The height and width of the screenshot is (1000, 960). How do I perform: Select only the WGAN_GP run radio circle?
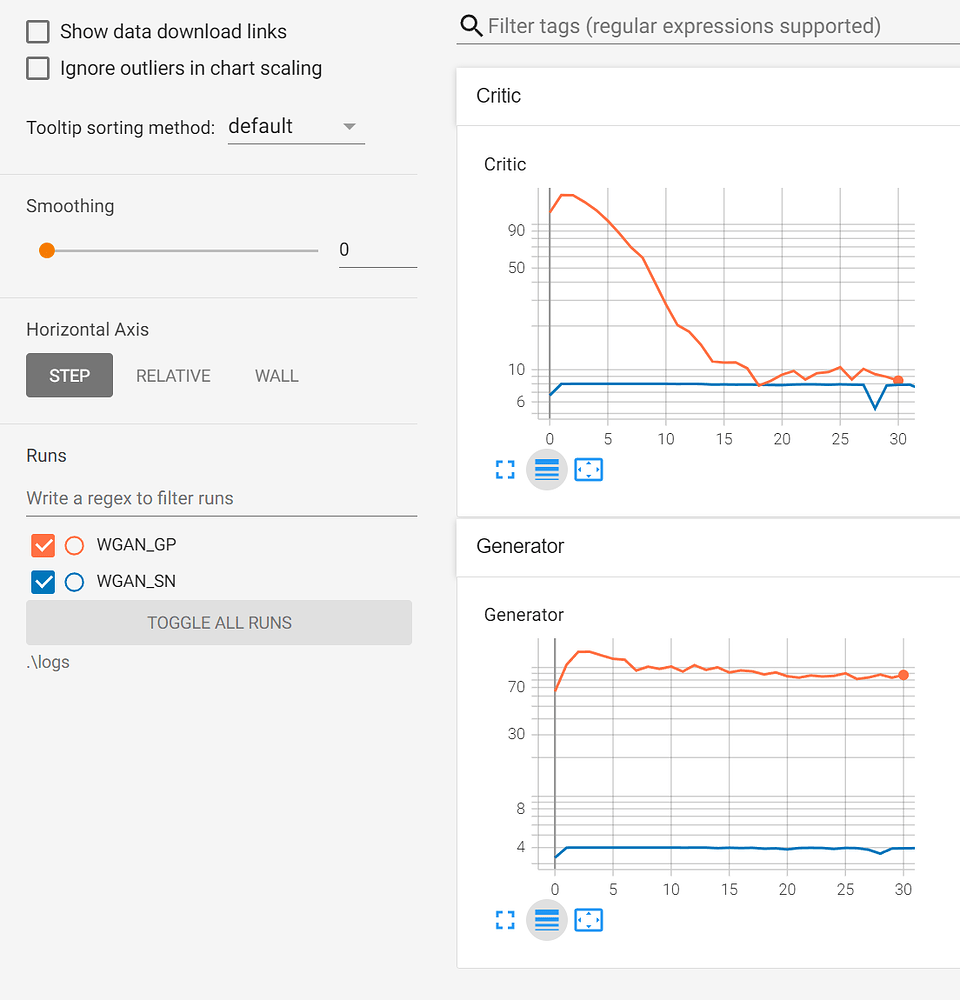74,545
